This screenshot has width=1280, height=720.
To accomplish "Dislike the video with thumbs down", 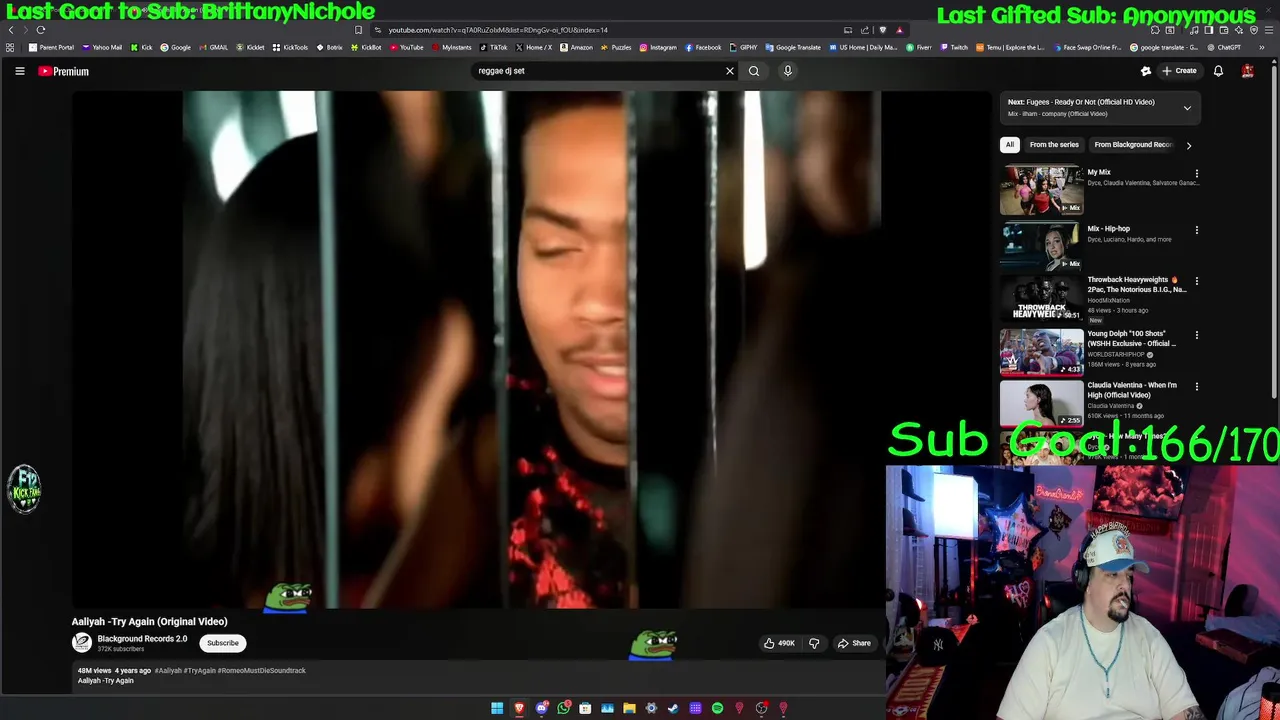I will coord(813,643).
